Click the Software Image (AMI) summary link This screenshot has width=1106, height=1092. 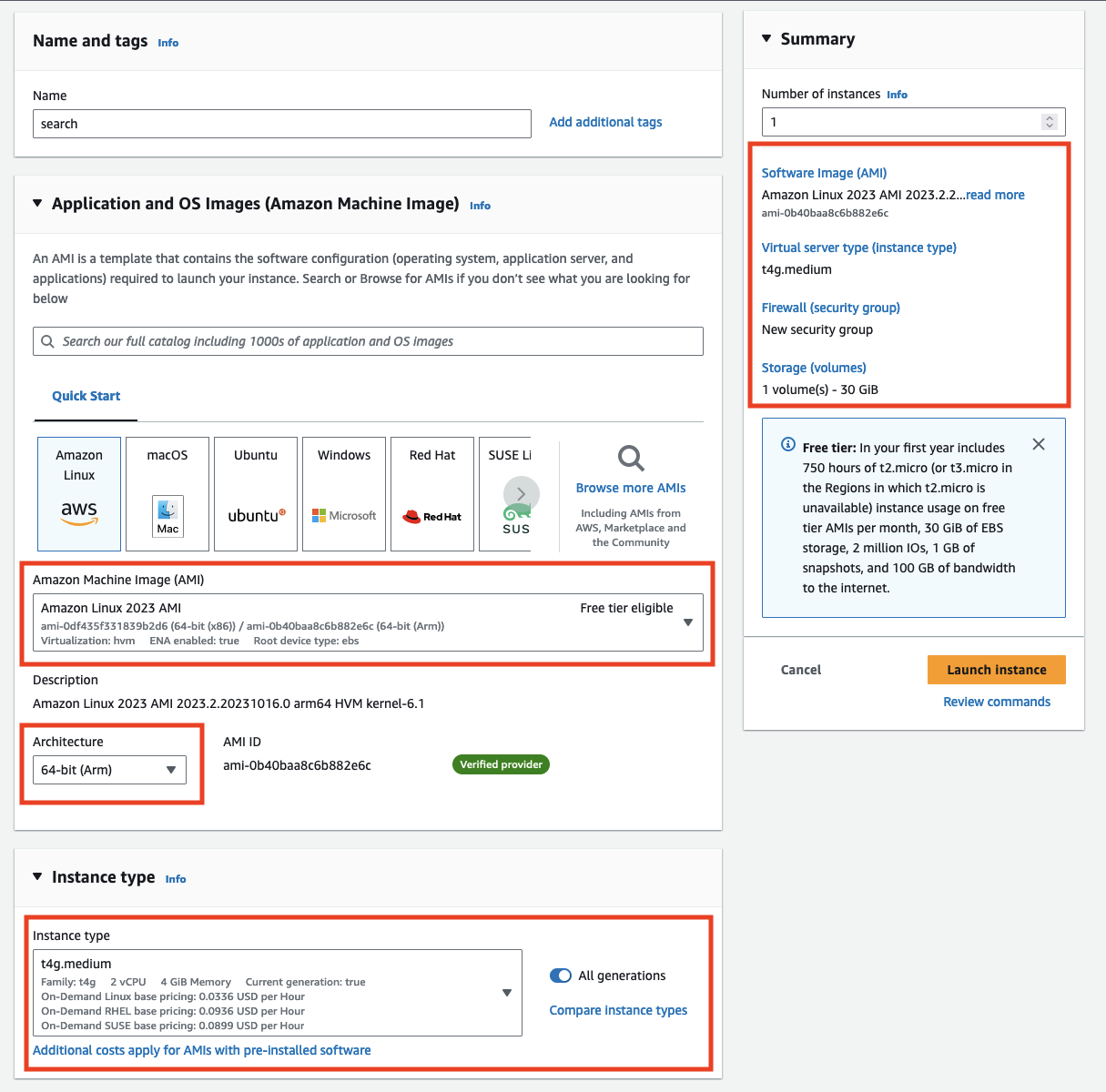click(x=824, y=173)
